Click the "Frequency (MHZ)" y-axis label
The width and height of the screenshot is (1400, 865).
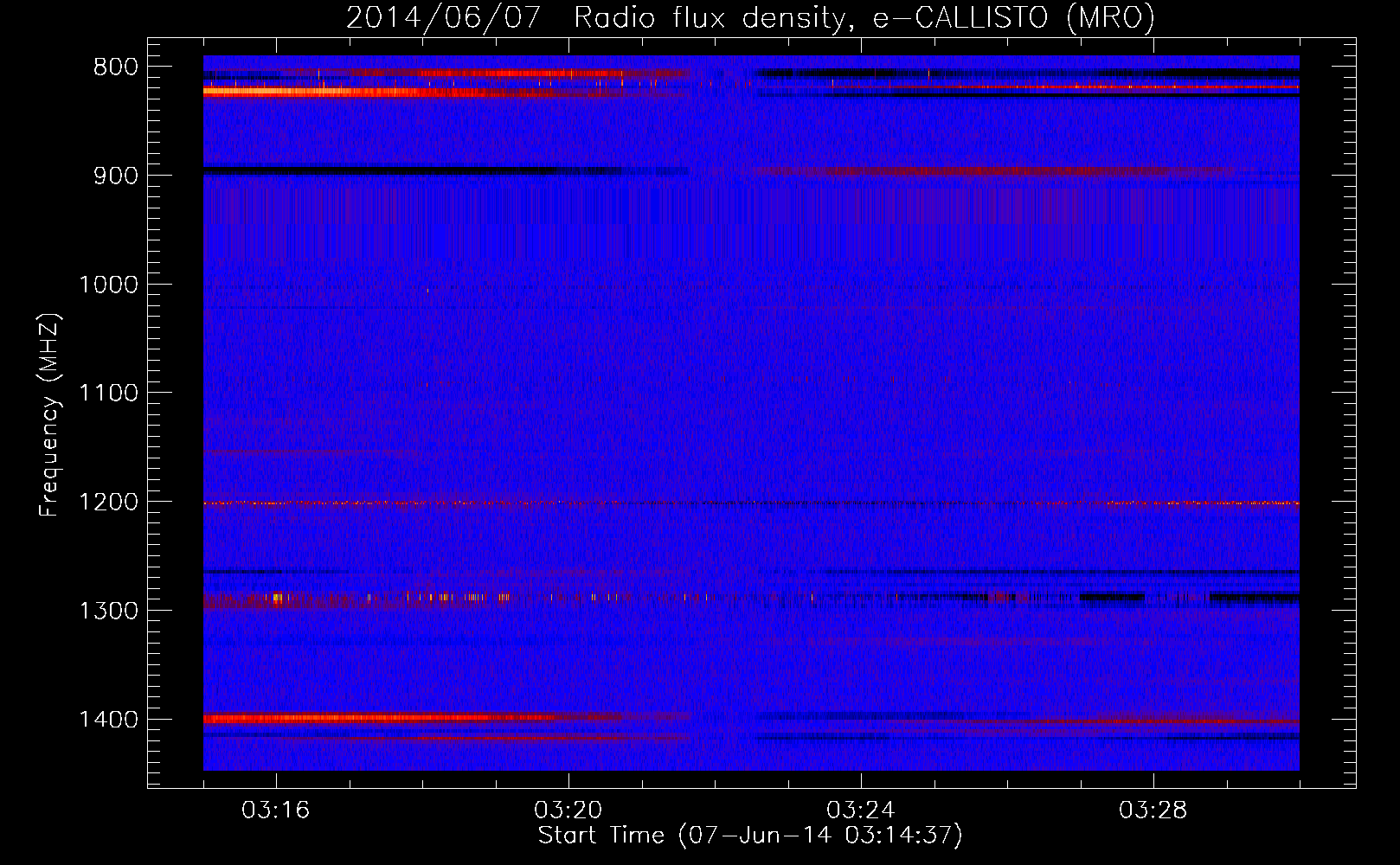51,414
